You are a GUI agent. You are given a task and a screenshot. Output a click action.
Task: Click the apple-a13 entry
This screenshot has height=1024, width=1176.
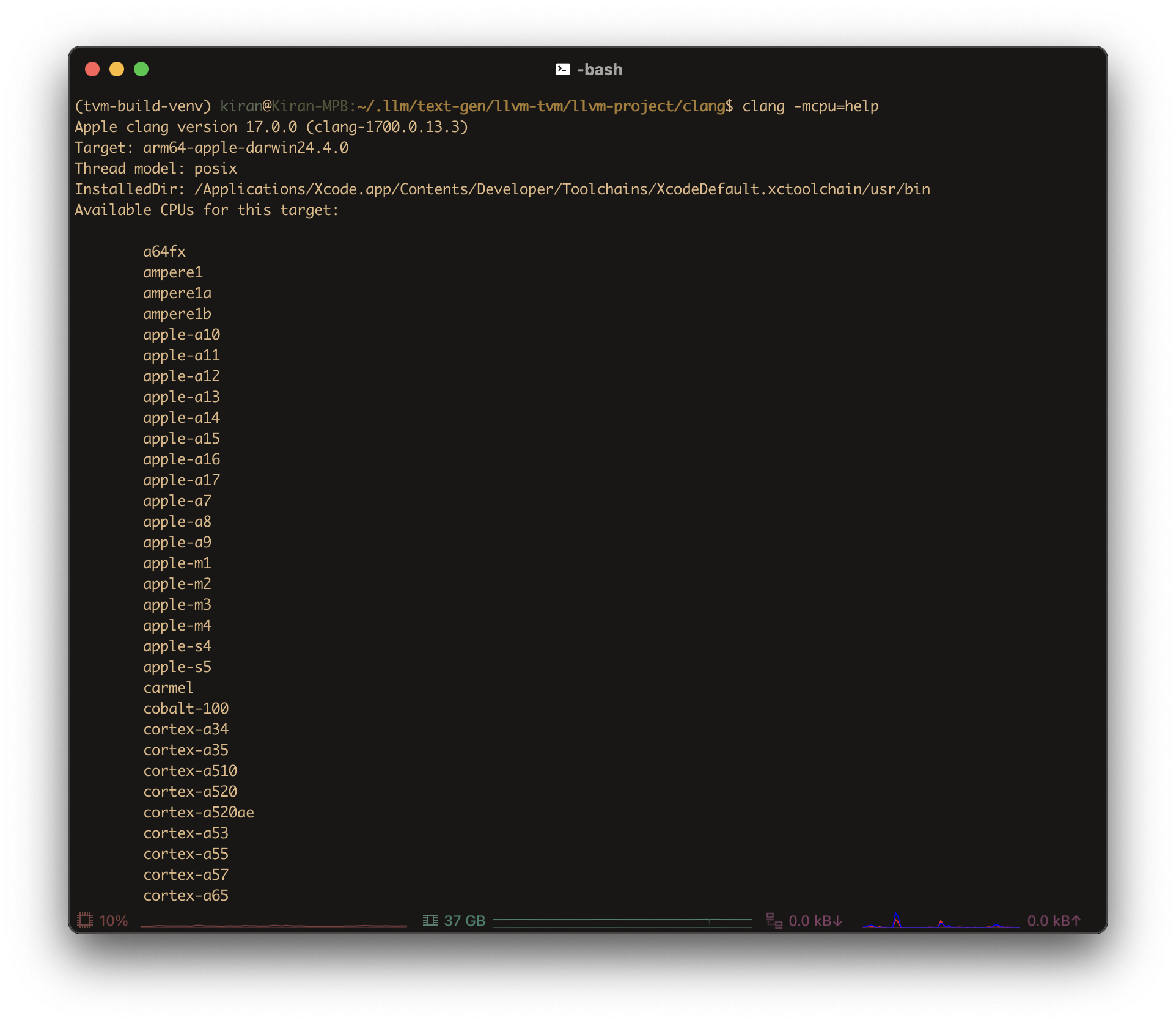coord(182,397)
